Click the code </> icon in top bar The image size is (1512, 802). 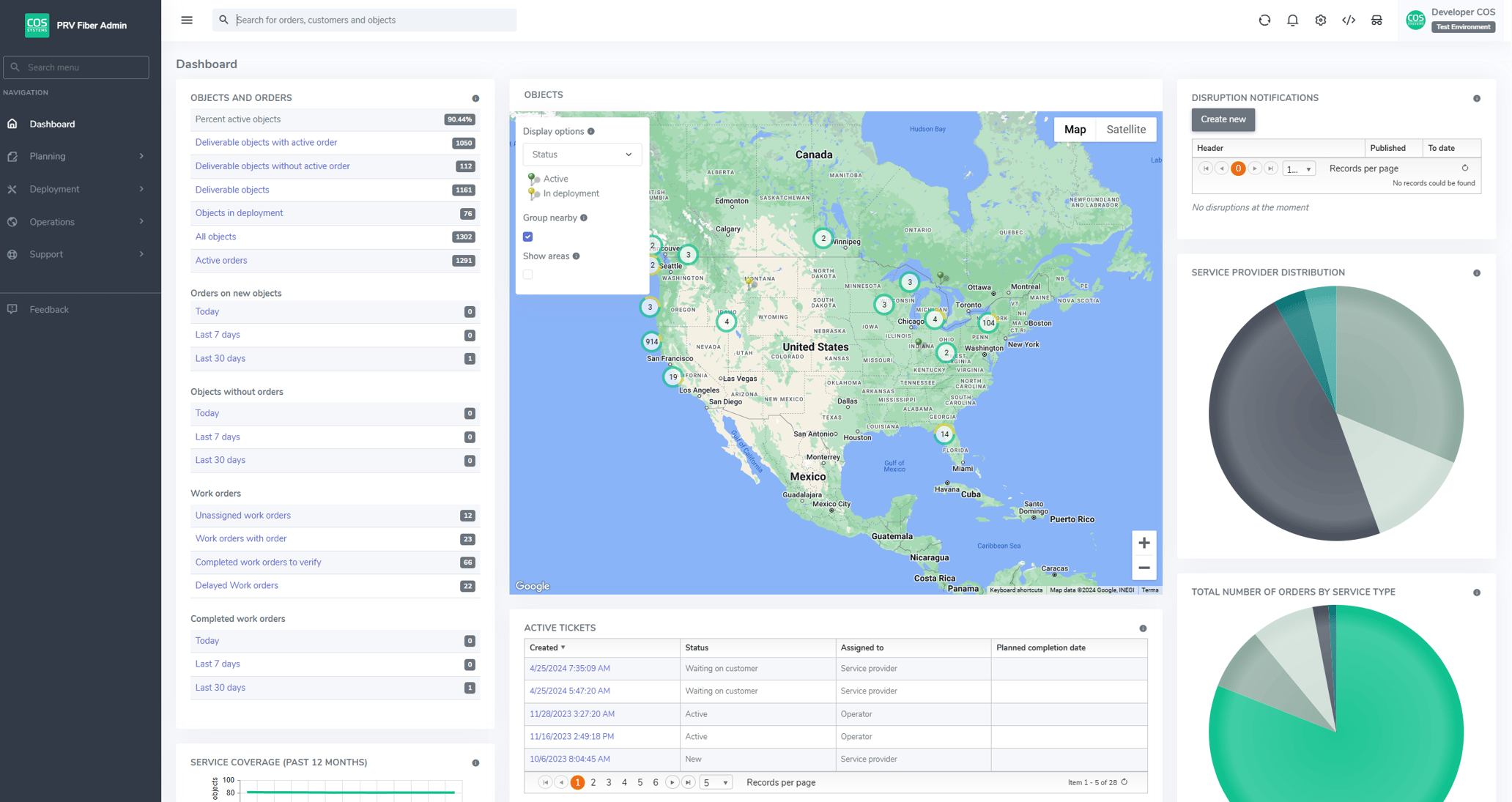coord(1349,20)
